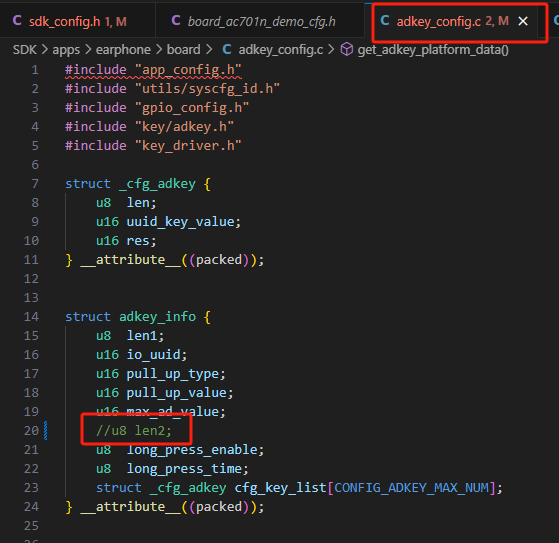Image resolution: width=559 pixels, height=543 pixels.
Task: Close the adkey_config.c tab
Action: click(523, 21)
